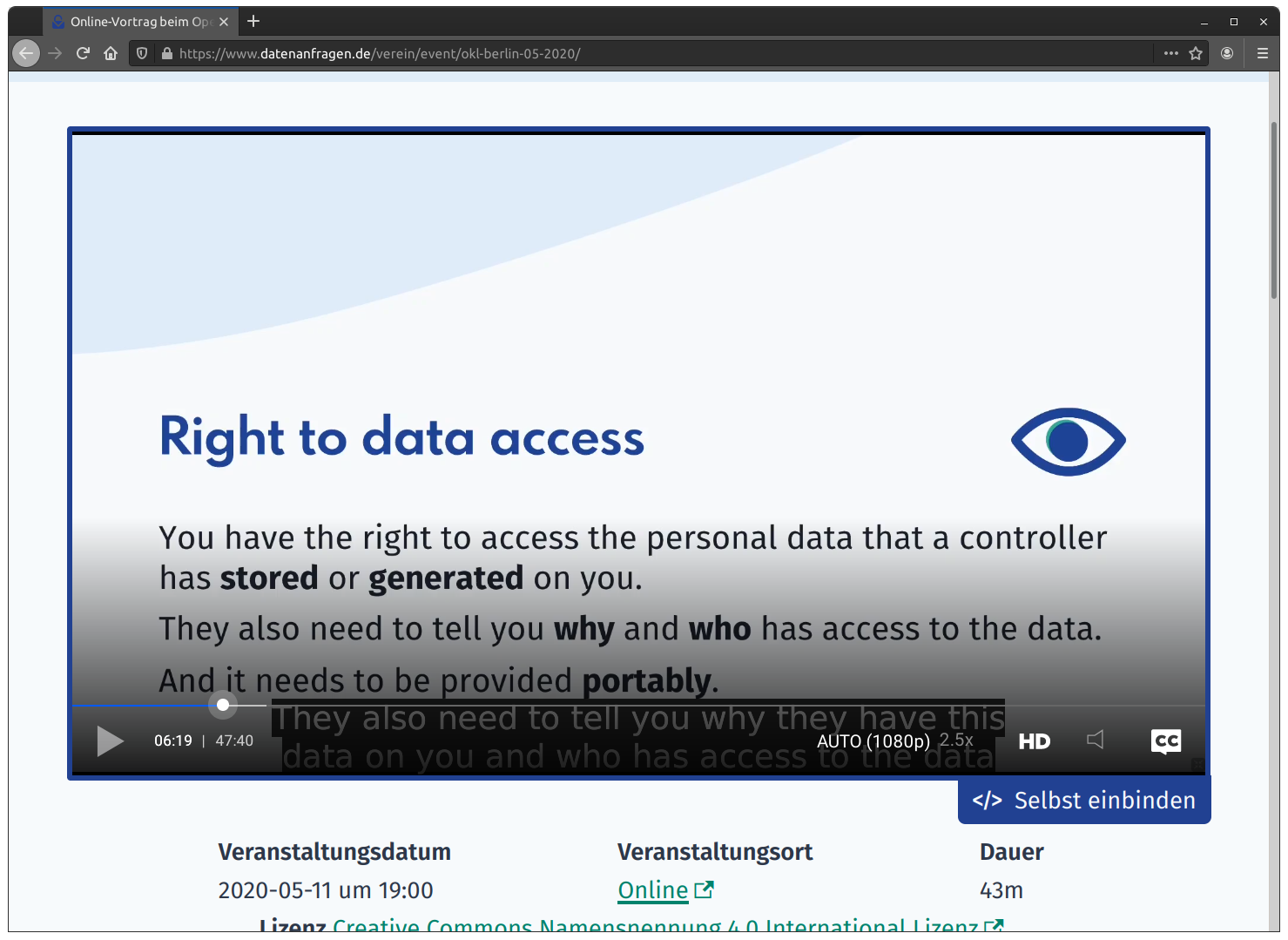Open a new tab with plus button
This screenshot has height=940, width=1288.
[x=253, y=22]
